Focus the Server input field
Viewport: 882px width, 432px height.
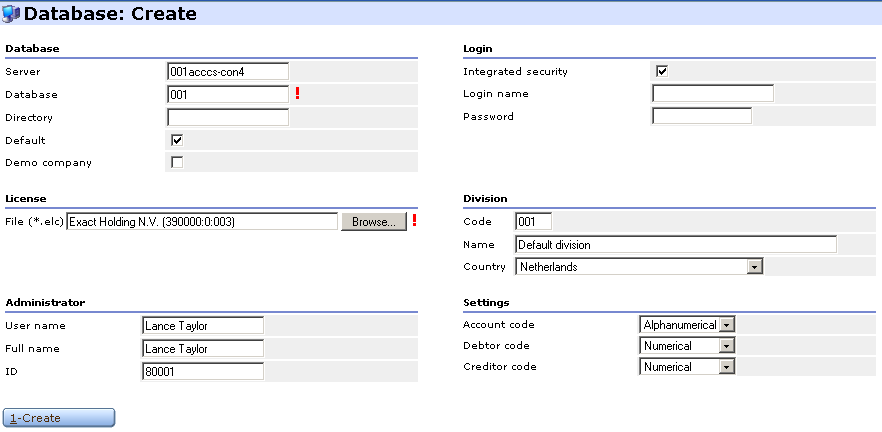coord(228,71)
